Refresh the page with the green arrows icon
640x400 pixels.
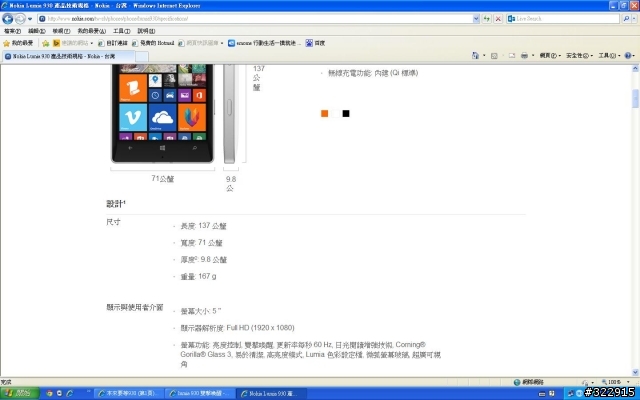[x=487, y=19]
